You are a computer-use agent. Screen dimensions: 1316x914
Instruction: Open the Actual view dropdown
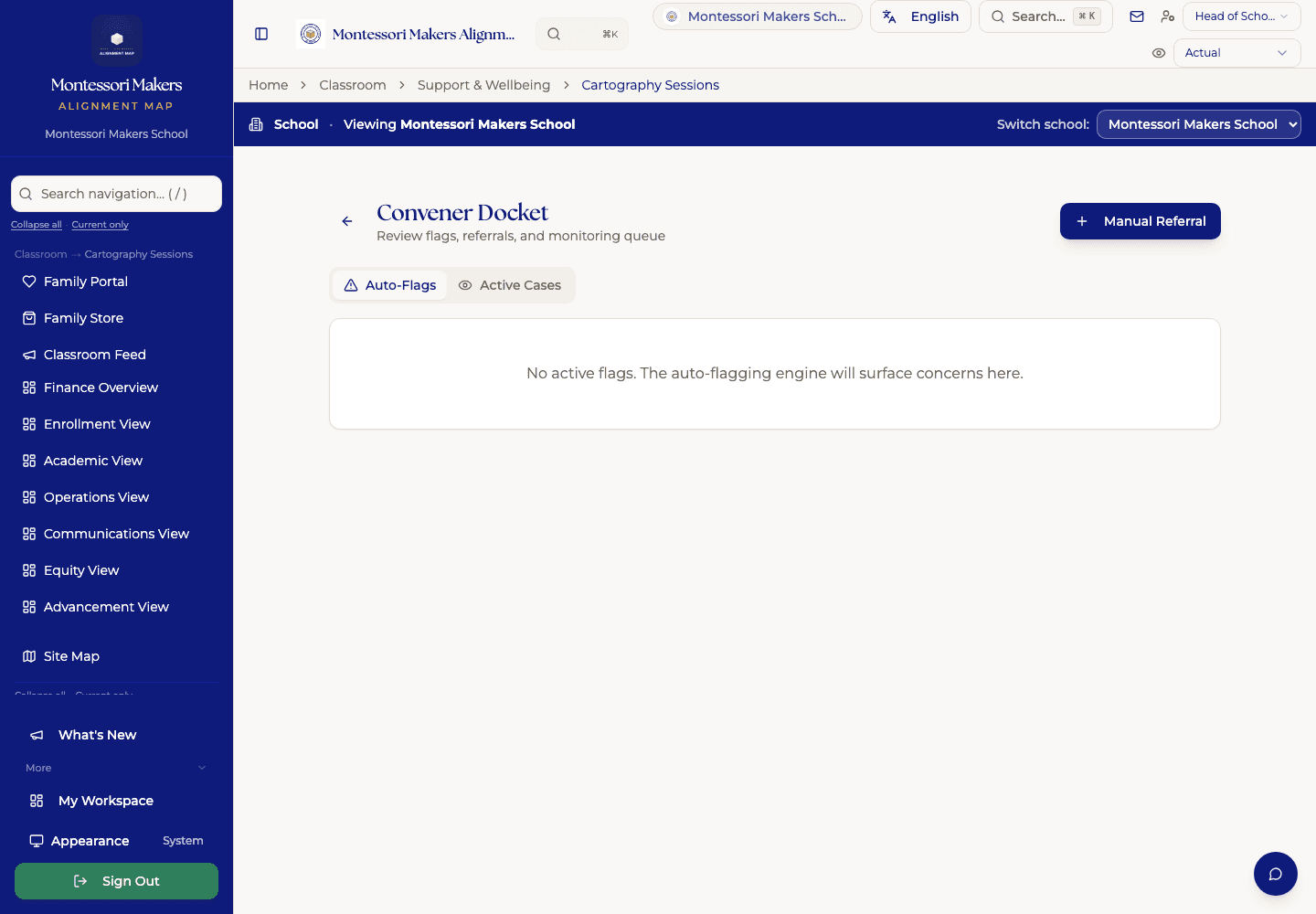point(1236,53)
